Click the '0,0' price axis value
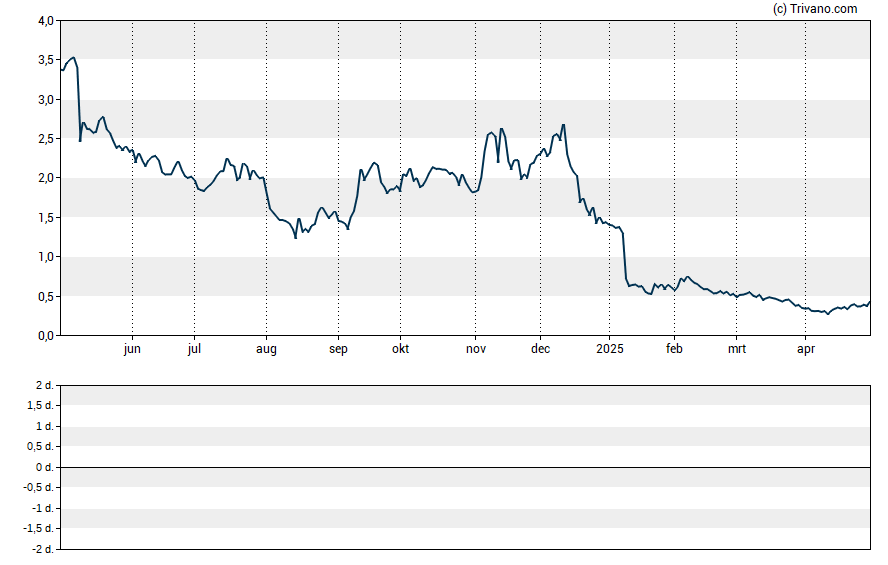Image resolution: width=888 pixels, height=565 pixels. click(46, 336)
